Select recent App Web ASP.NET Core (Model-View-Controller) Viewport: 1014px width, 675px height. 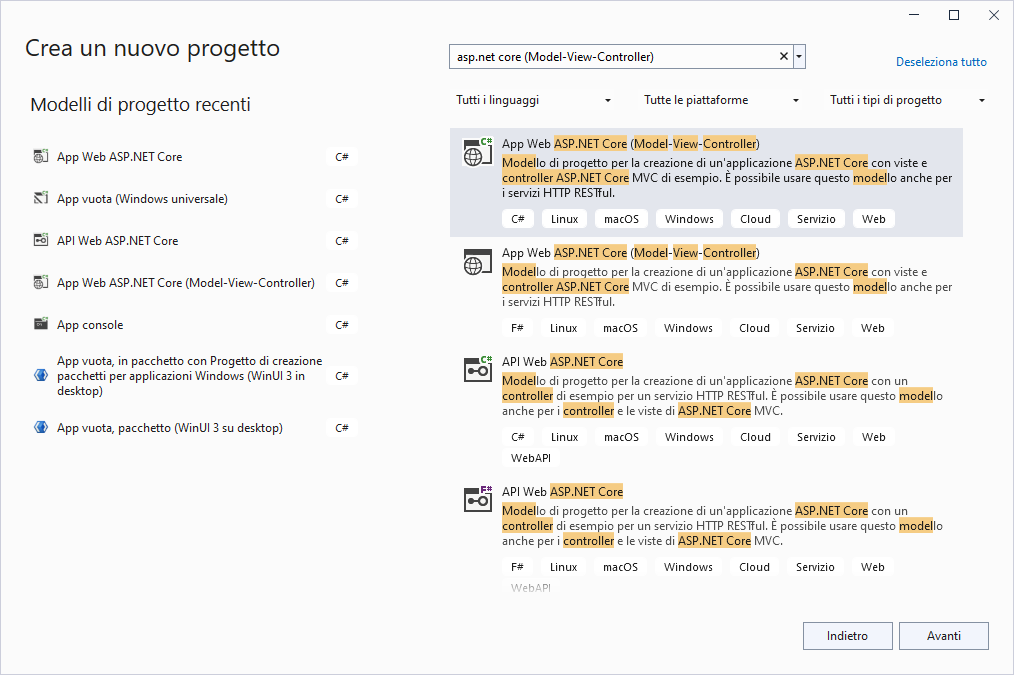[194, 283]
